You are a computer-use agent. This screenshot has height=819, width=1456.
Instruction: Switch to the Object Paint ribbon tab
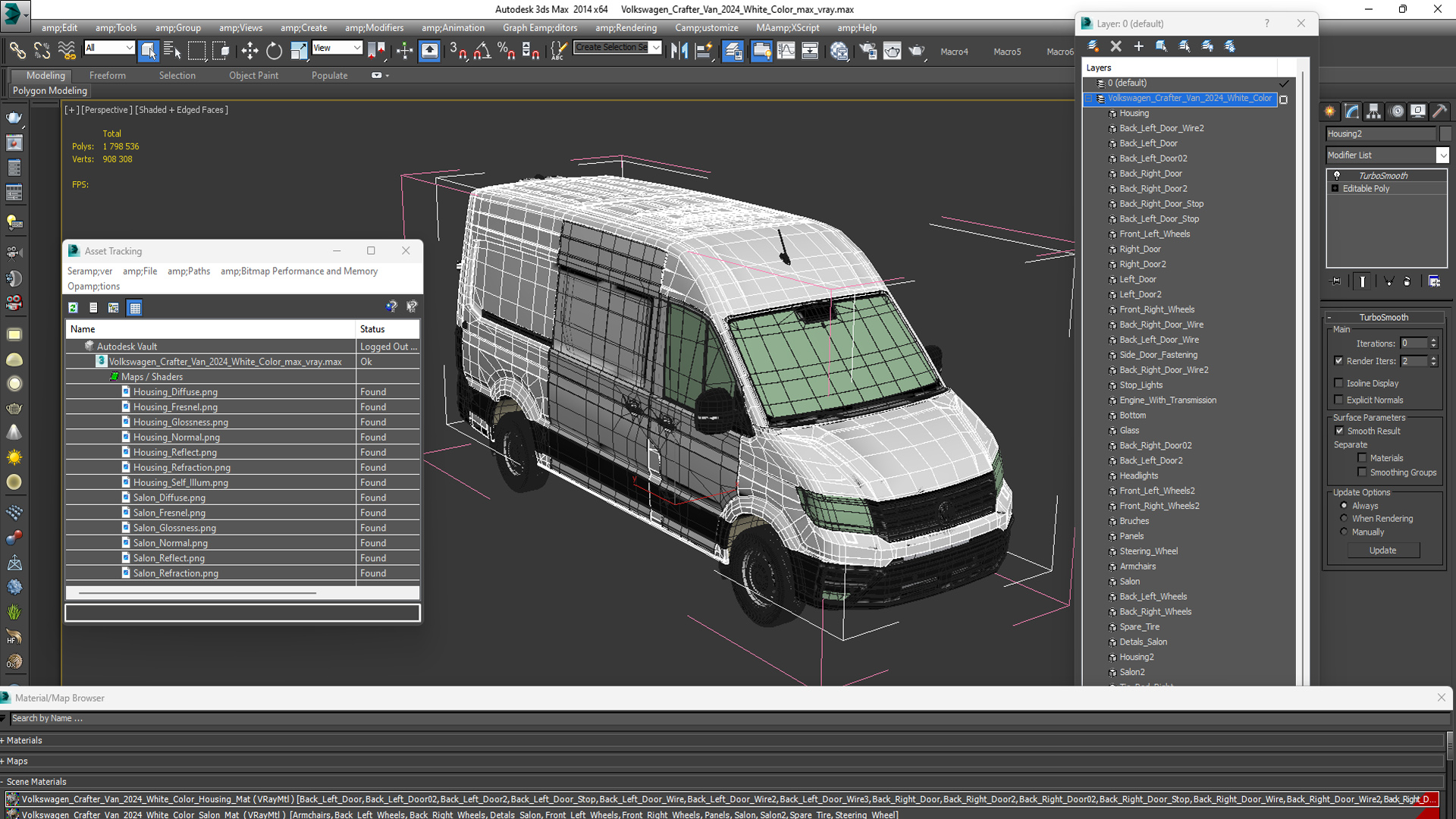point(253,76)
